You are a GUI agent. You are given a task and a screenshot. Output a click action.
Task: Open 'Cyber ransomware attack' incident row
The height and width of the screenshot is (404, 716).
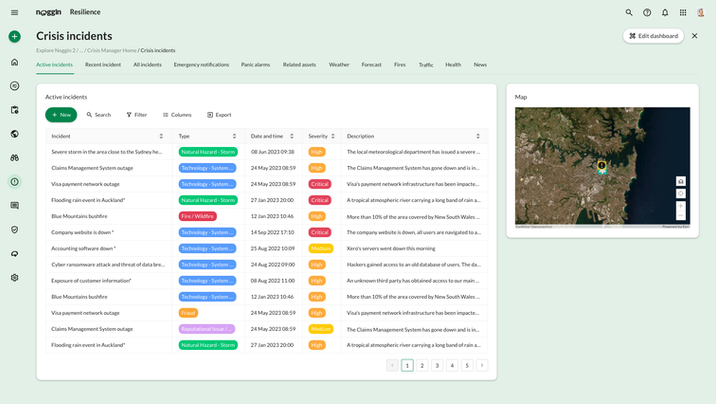click(x=267, y=264)
